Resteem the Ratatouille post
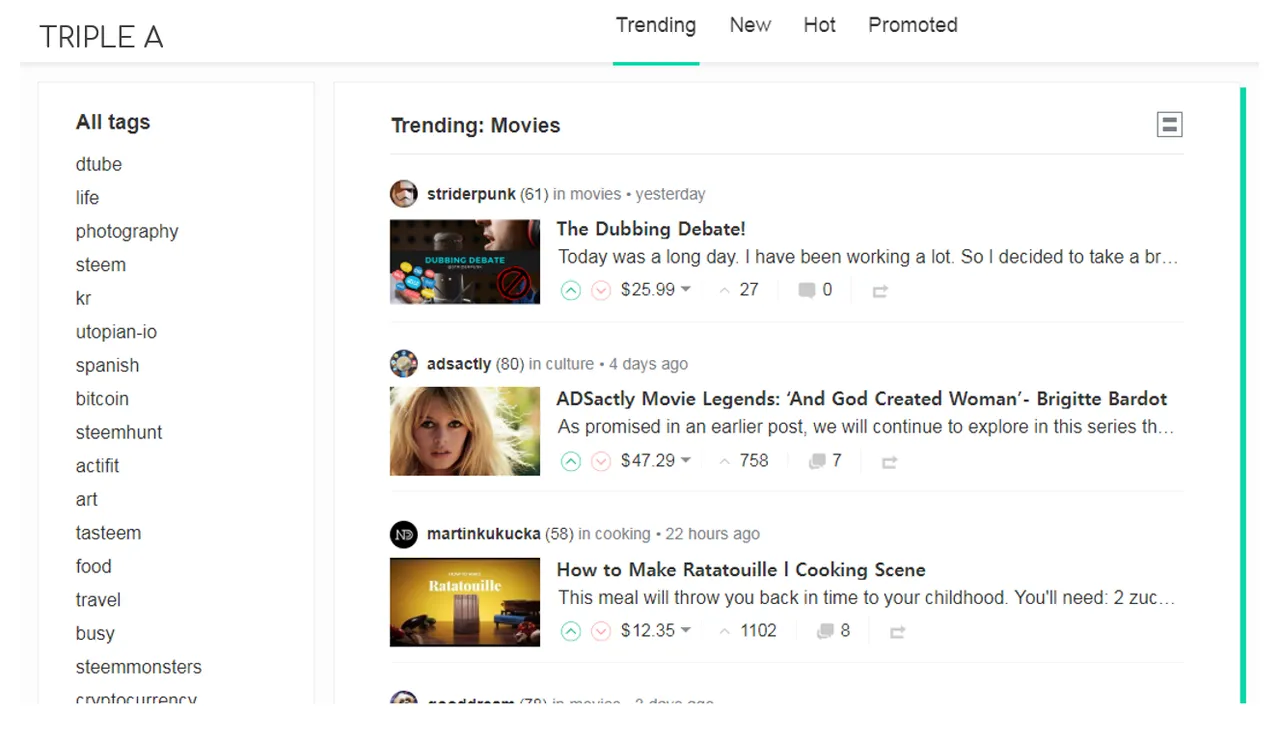Image resolution: width=1280 pixels, height=747 pixels. click(897, 631)
